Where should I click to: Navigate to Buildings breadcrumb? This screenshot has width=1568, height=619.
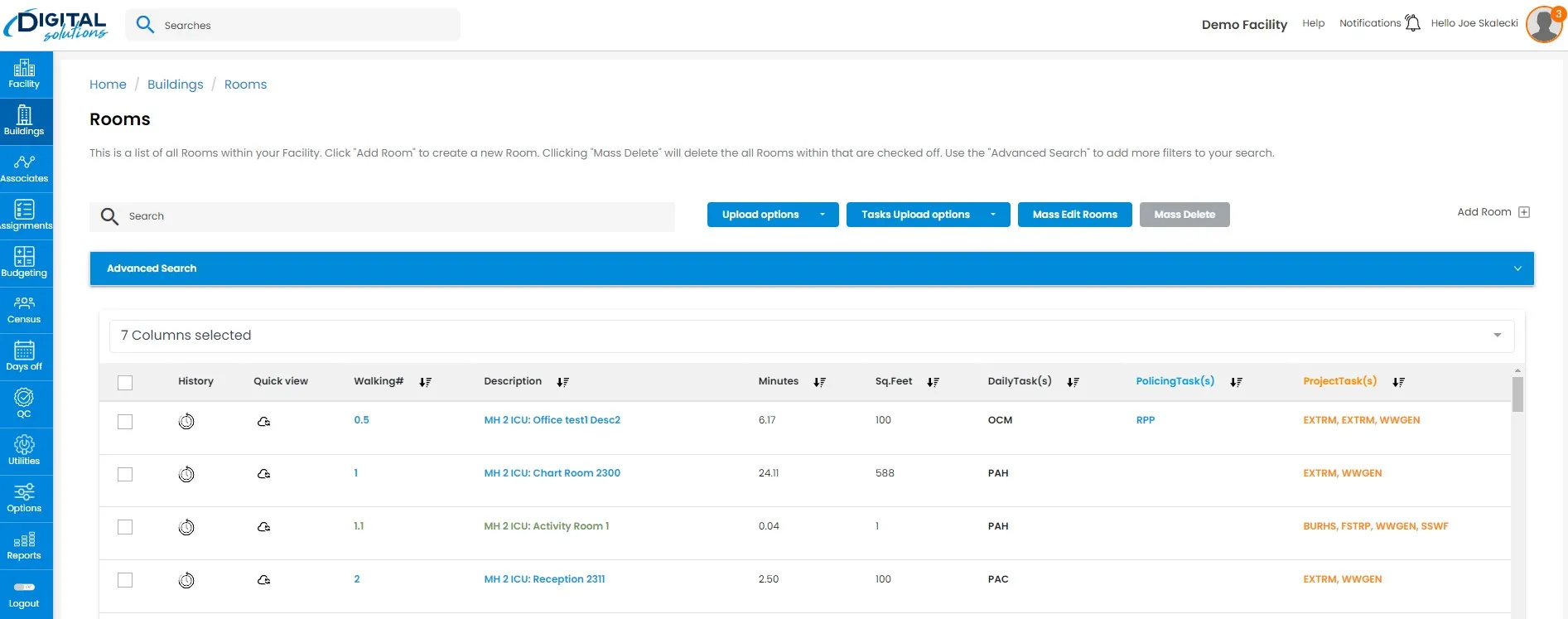coord(175,85)
